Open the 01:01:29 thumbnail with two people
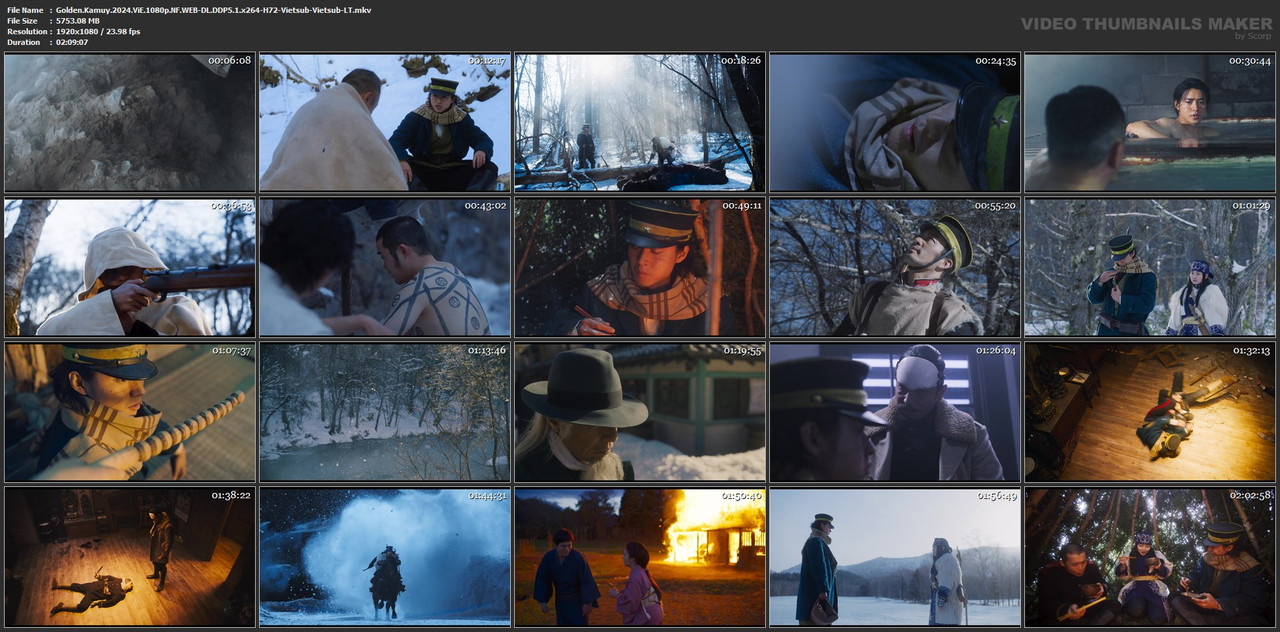The height and width of the screenshot is (632, 1280). [1150, 267]
